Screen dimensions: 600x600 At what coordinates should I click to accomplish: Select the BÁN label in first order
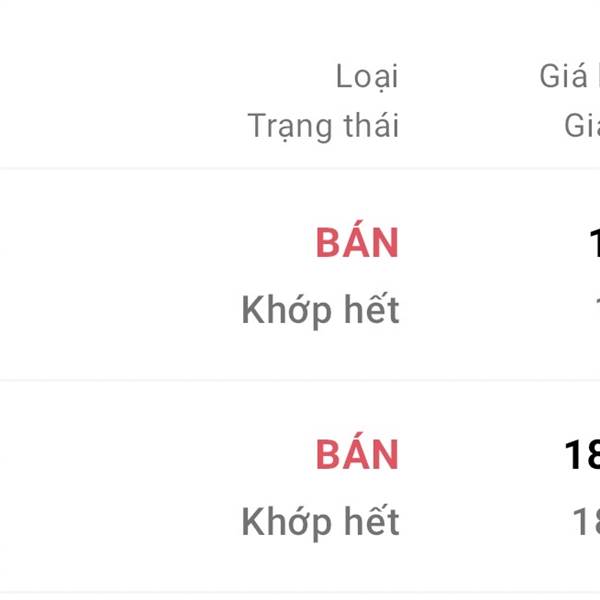(357, 243)
